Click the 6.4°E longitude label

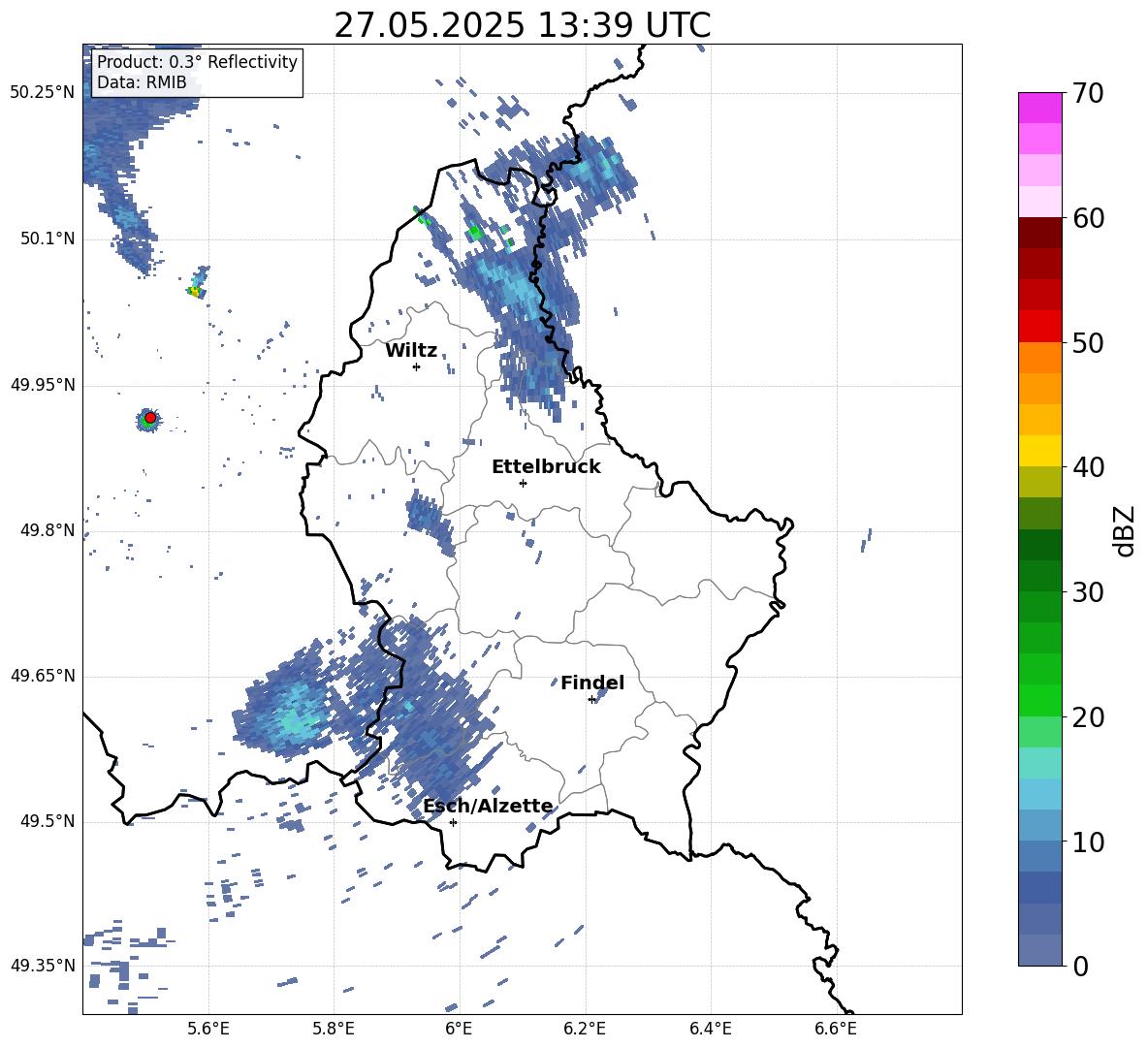710,1029
